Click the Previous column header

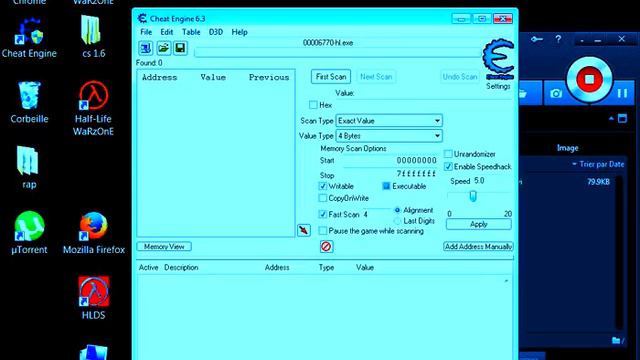pos(269,77)
